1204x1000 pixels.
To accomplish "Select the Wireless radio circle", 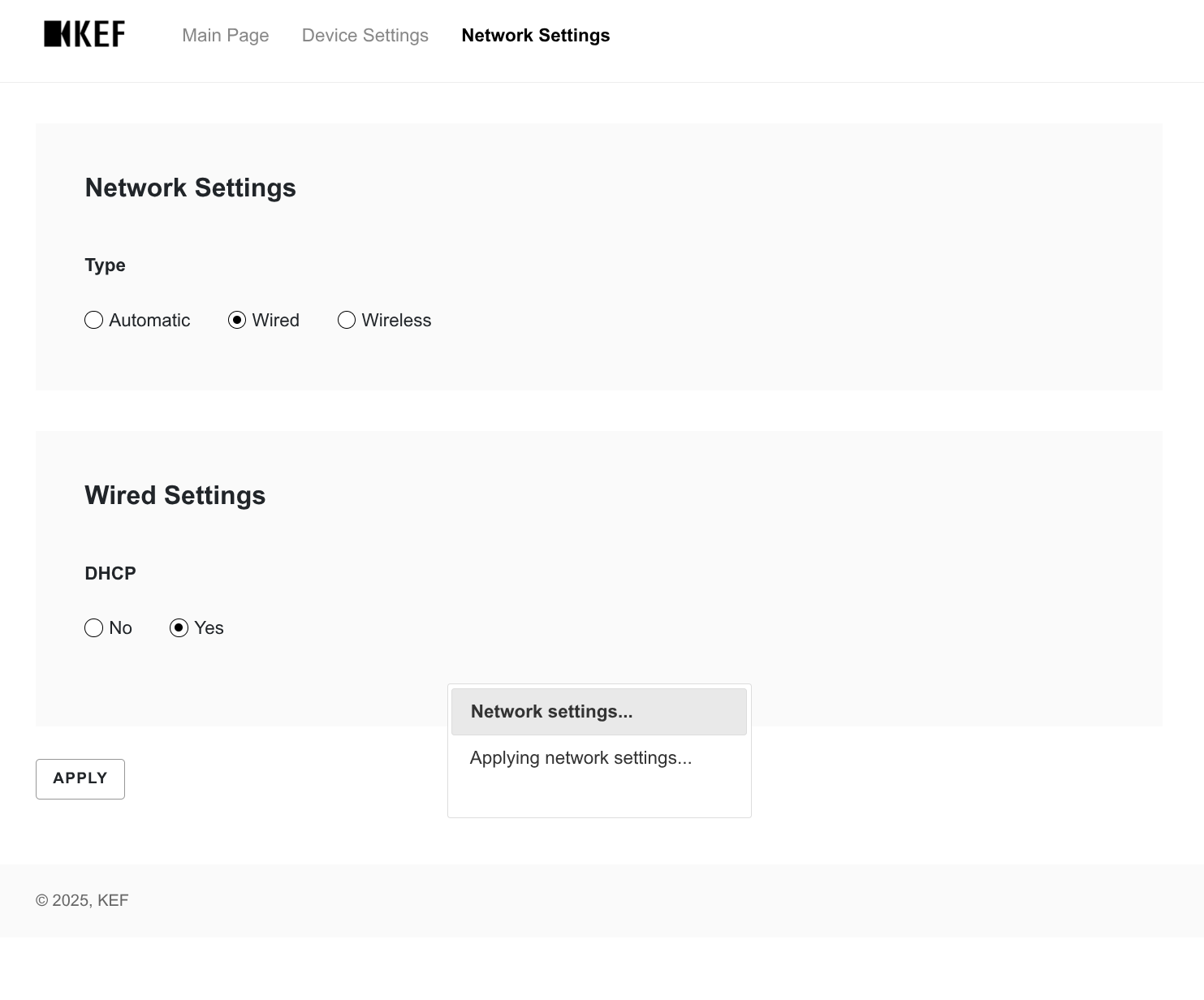I will coord(347,320).
